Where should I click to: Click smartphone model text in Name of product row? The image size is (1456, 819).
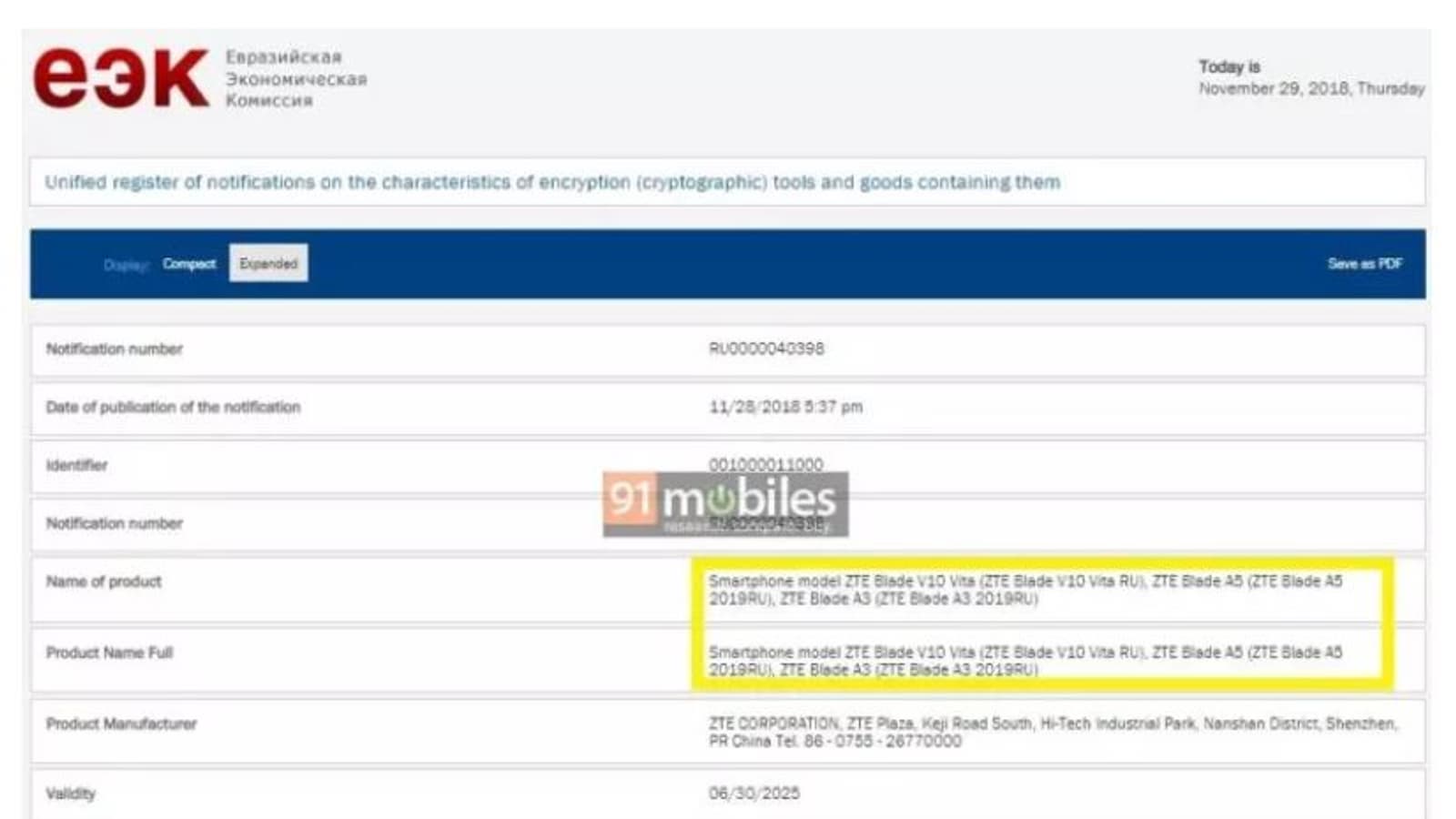1026,590
